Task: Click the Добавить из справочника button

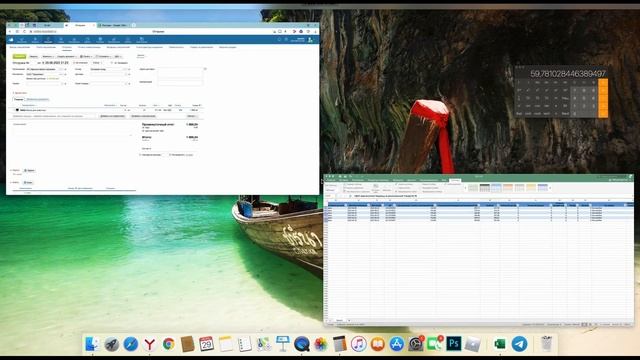Action: point(113,116)
